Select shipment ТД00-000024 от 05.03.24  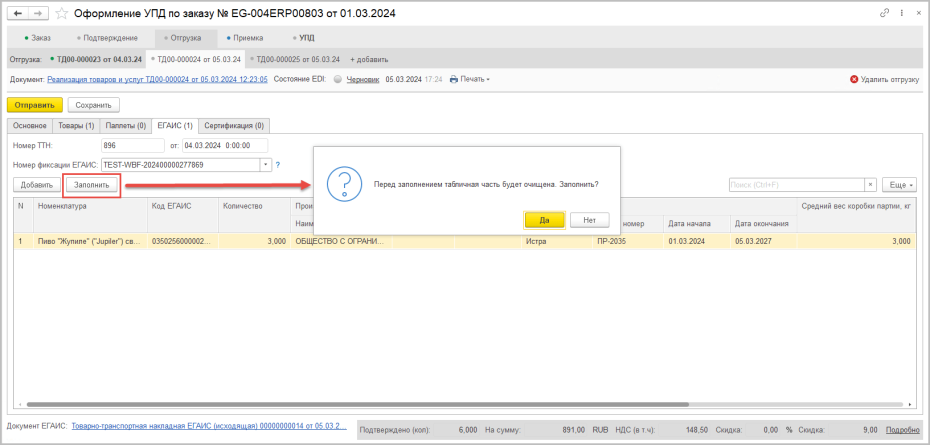click(x=195, y=59)
